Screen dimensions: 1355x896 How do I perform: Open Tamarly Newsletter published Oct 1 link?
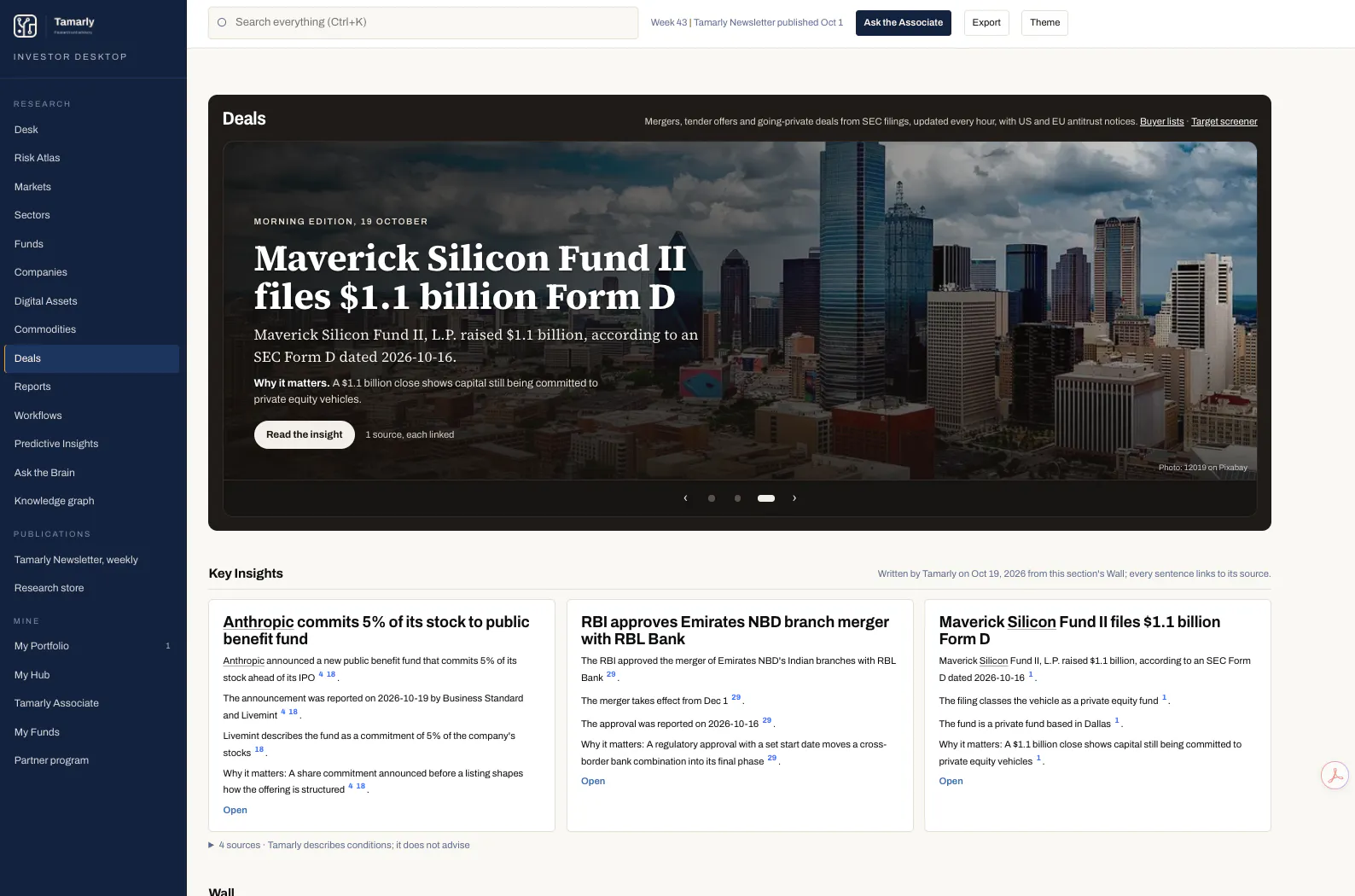tap(768, 22)
